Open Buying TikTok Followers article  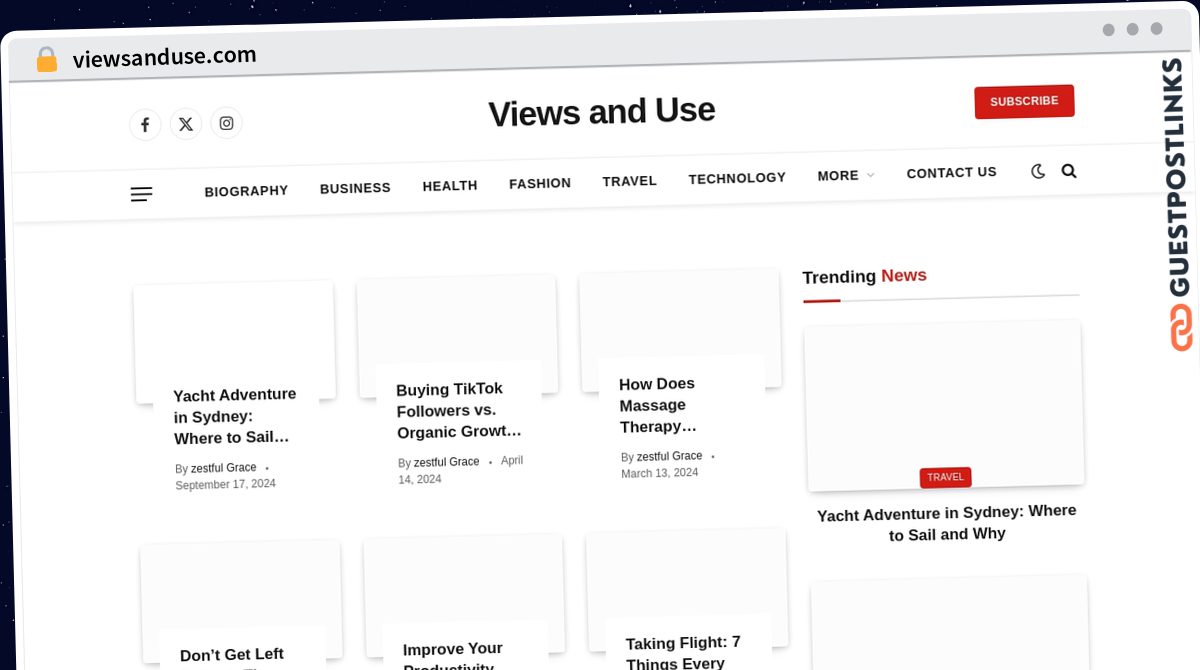tap(459, 410)
